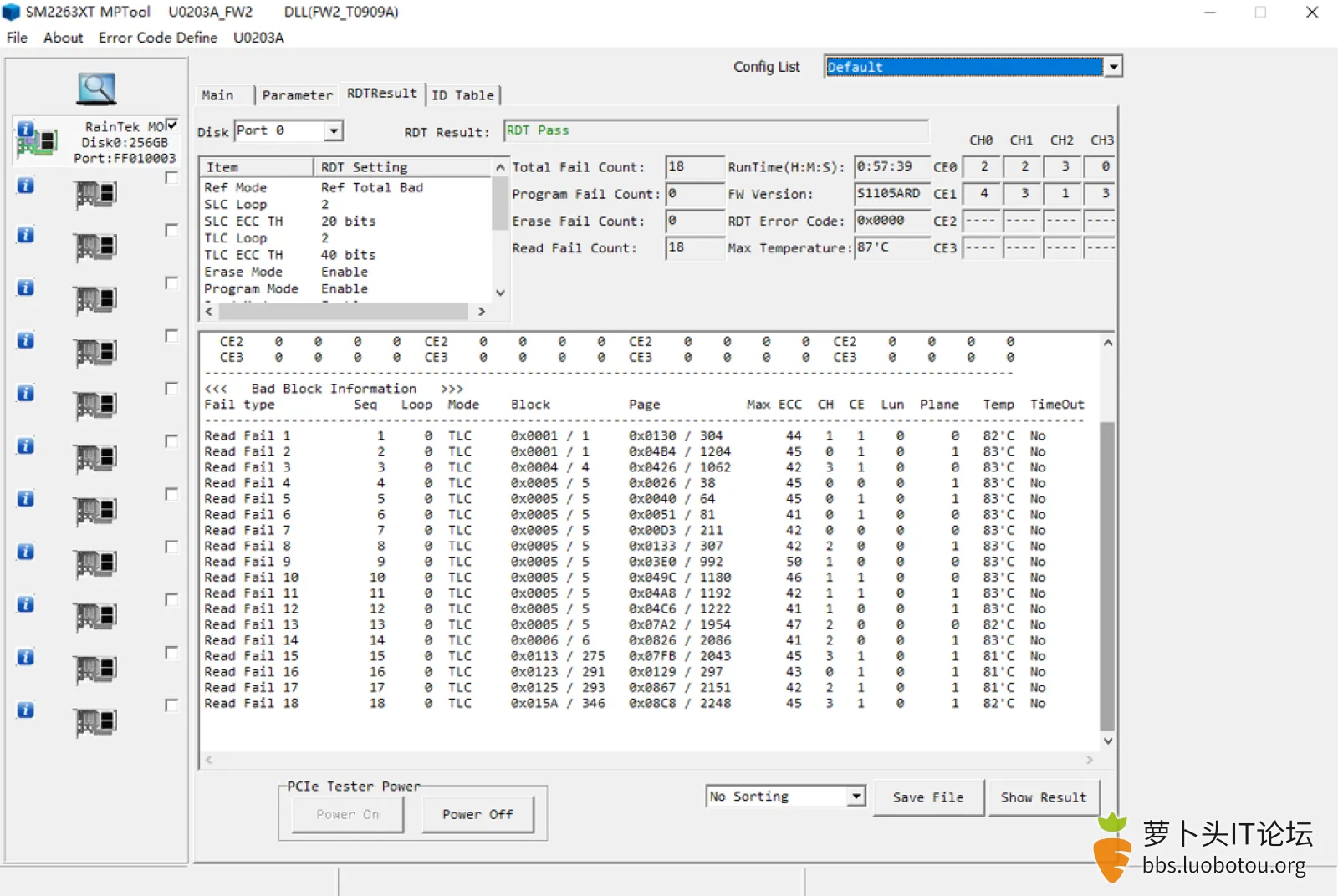
Task: Open the About menu
Action: [x=63, y=38]
